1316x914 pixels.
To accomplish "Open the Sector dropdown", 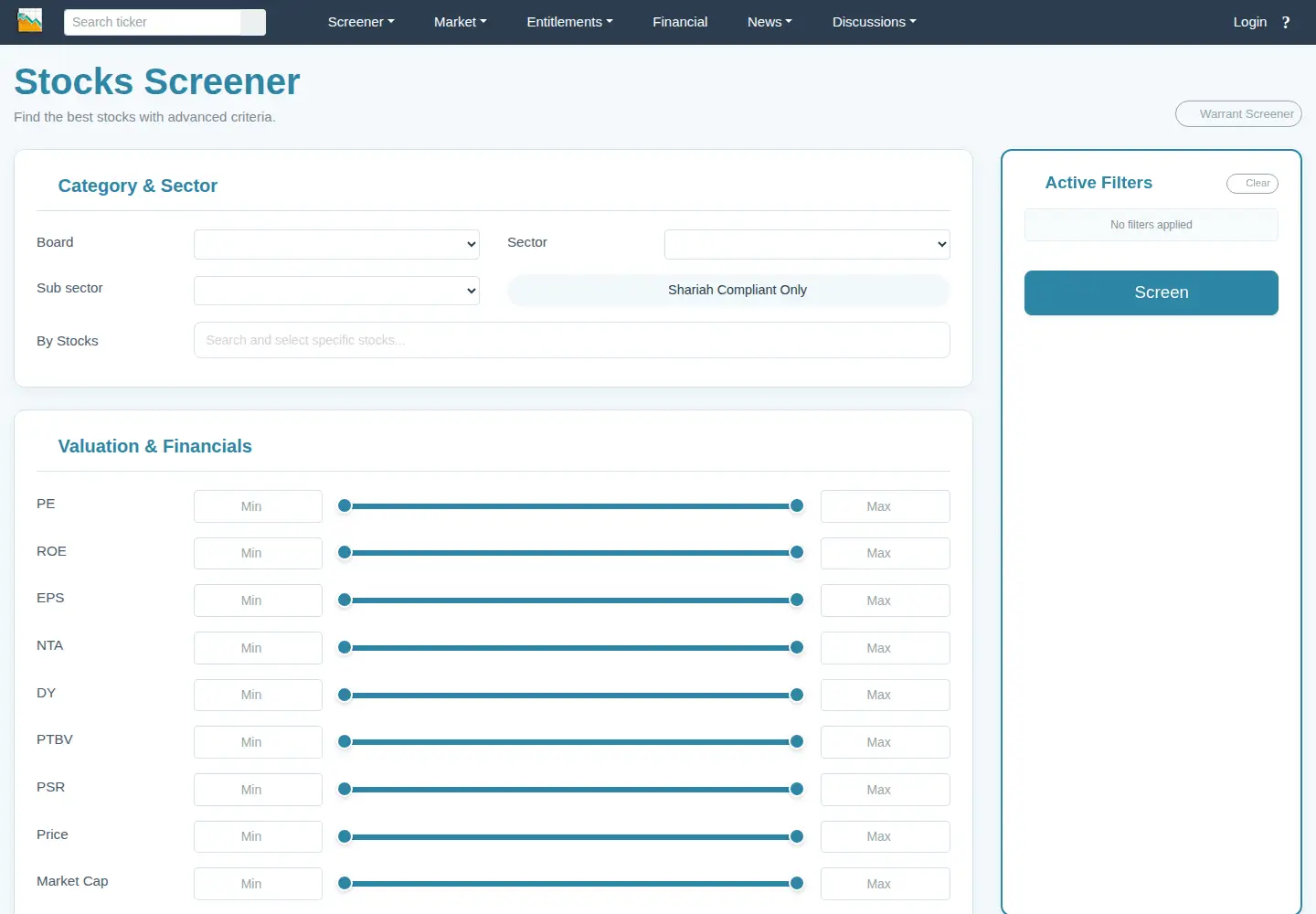I will click(x=807, y=244).
